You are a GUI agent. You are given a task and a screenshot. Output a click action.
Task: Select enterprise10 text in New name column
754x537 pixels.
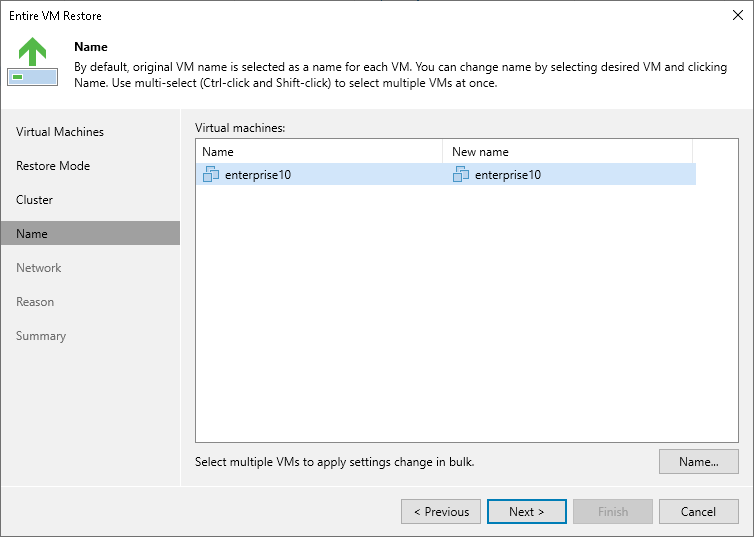coord(508,175)
